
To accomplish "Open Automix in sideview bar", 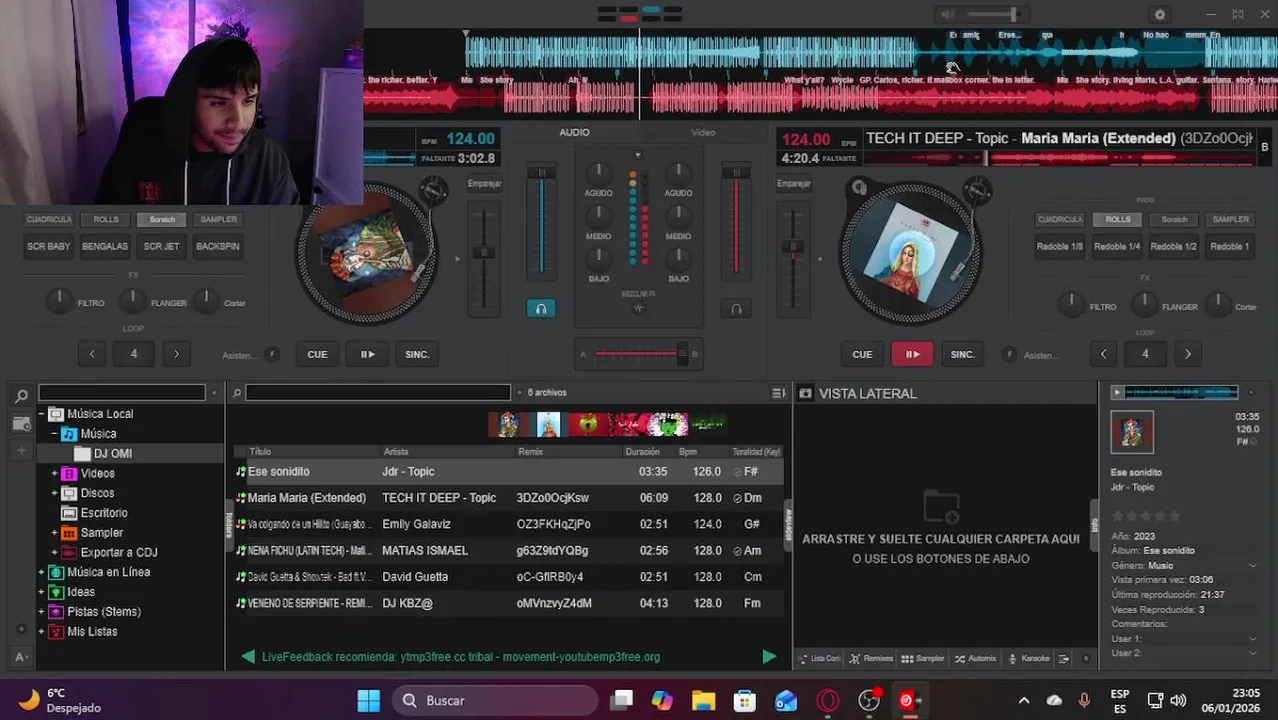I will [x=975, y=658].
